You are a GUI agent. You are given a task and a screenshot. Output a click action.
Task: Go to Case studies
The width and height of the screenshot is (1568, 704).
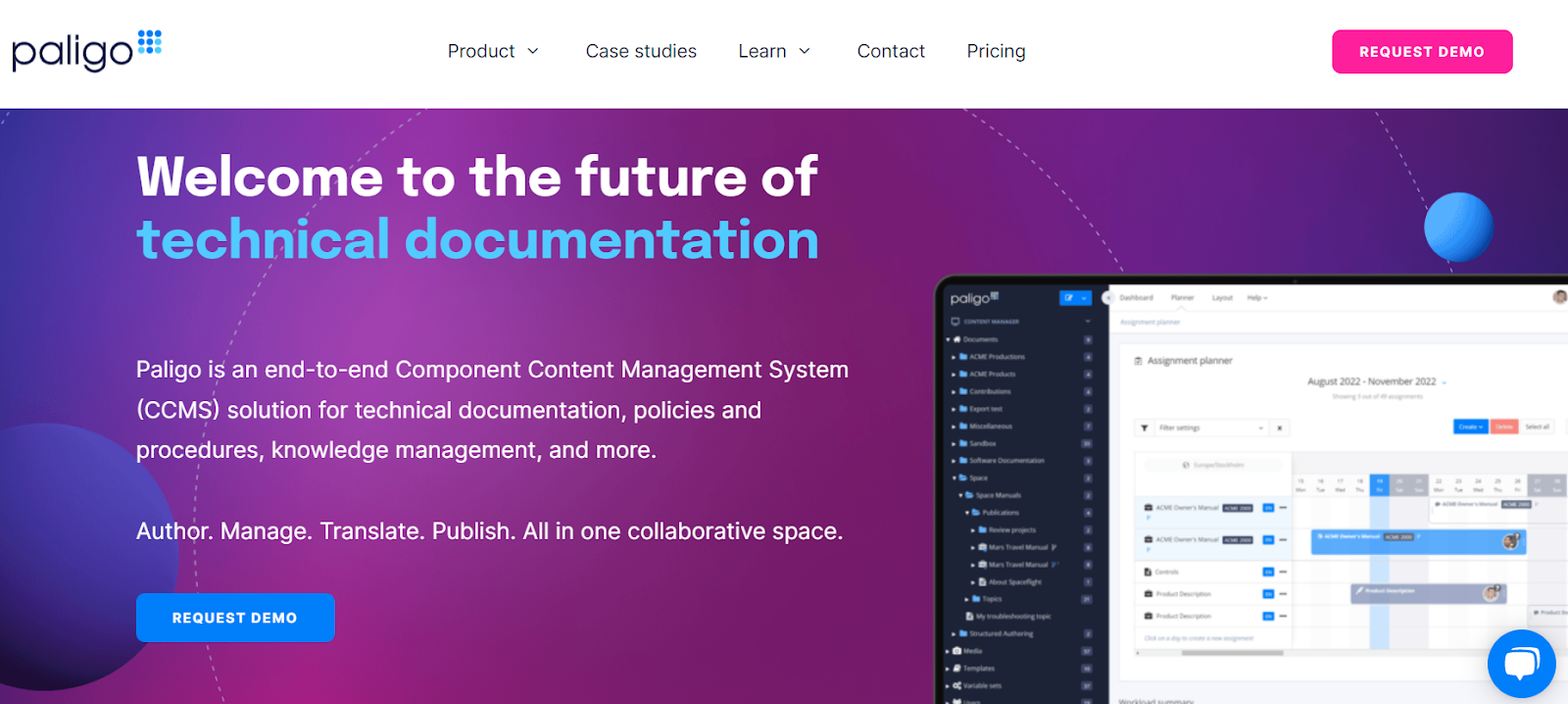641,51
